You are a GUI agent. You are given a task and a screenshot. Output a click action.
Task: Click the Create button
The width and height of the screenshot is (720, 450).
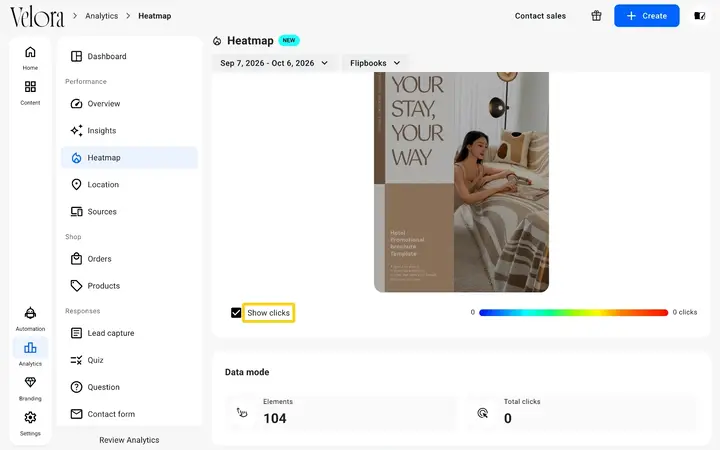pos(647,16)
